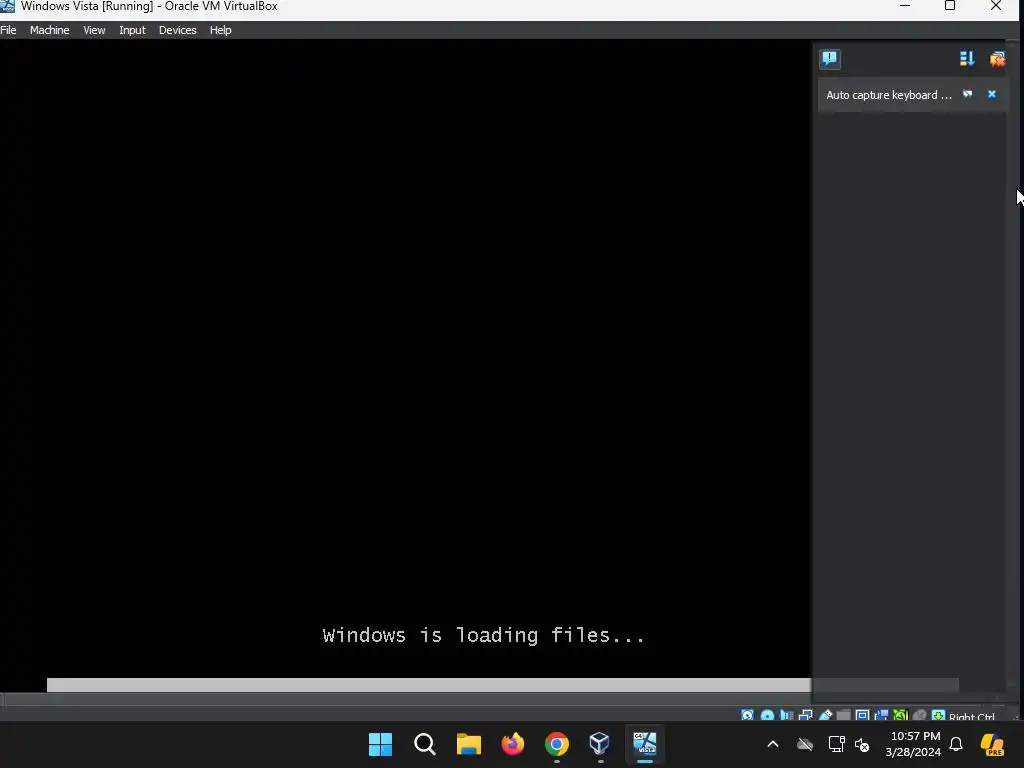Open the File menu
Viewport: 1024px width, 768px height.
[8, 30]
